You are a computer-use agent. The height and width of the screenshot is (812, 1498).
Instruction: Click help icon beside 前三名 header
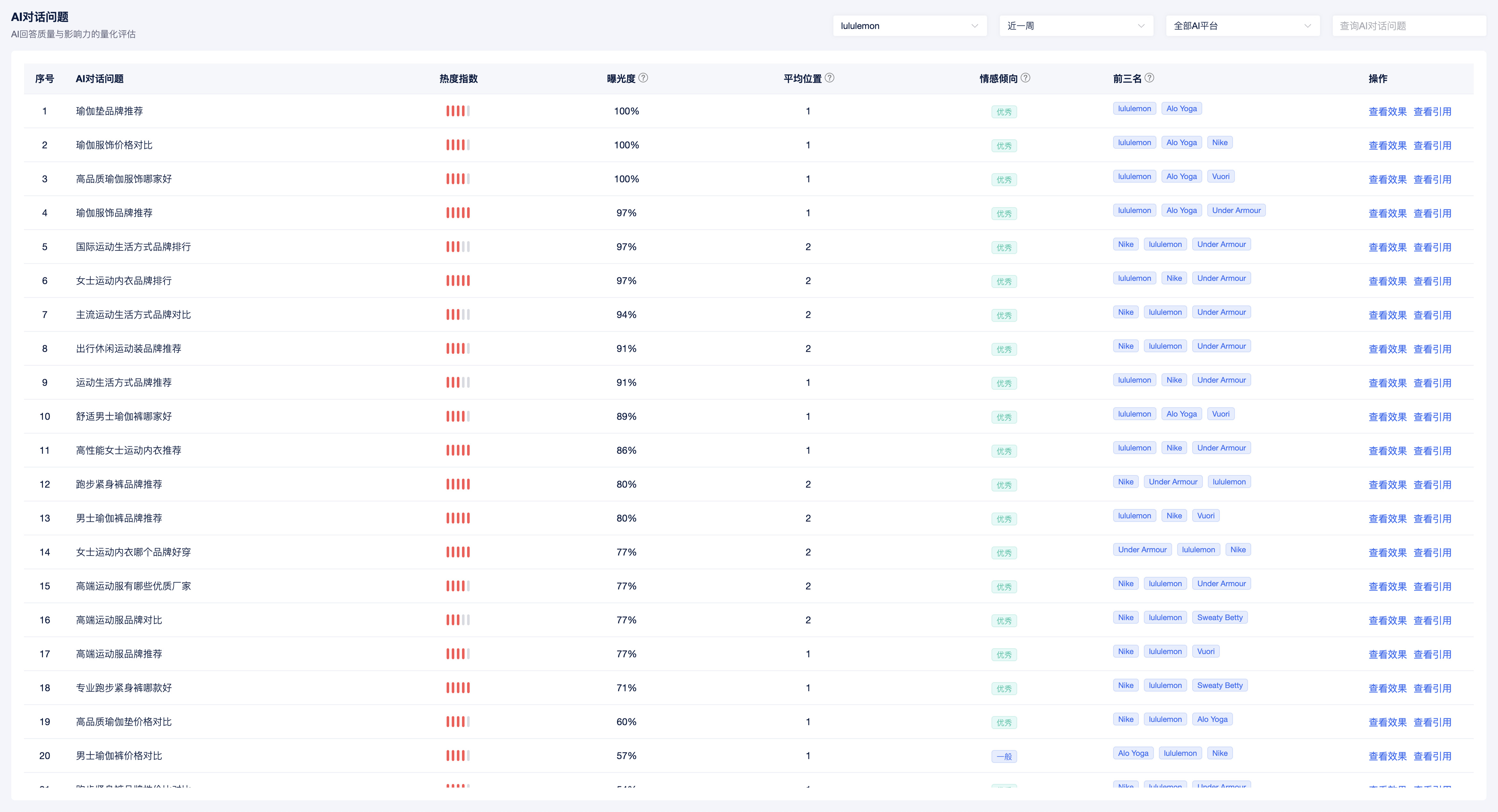click(x=1150, y=78)
